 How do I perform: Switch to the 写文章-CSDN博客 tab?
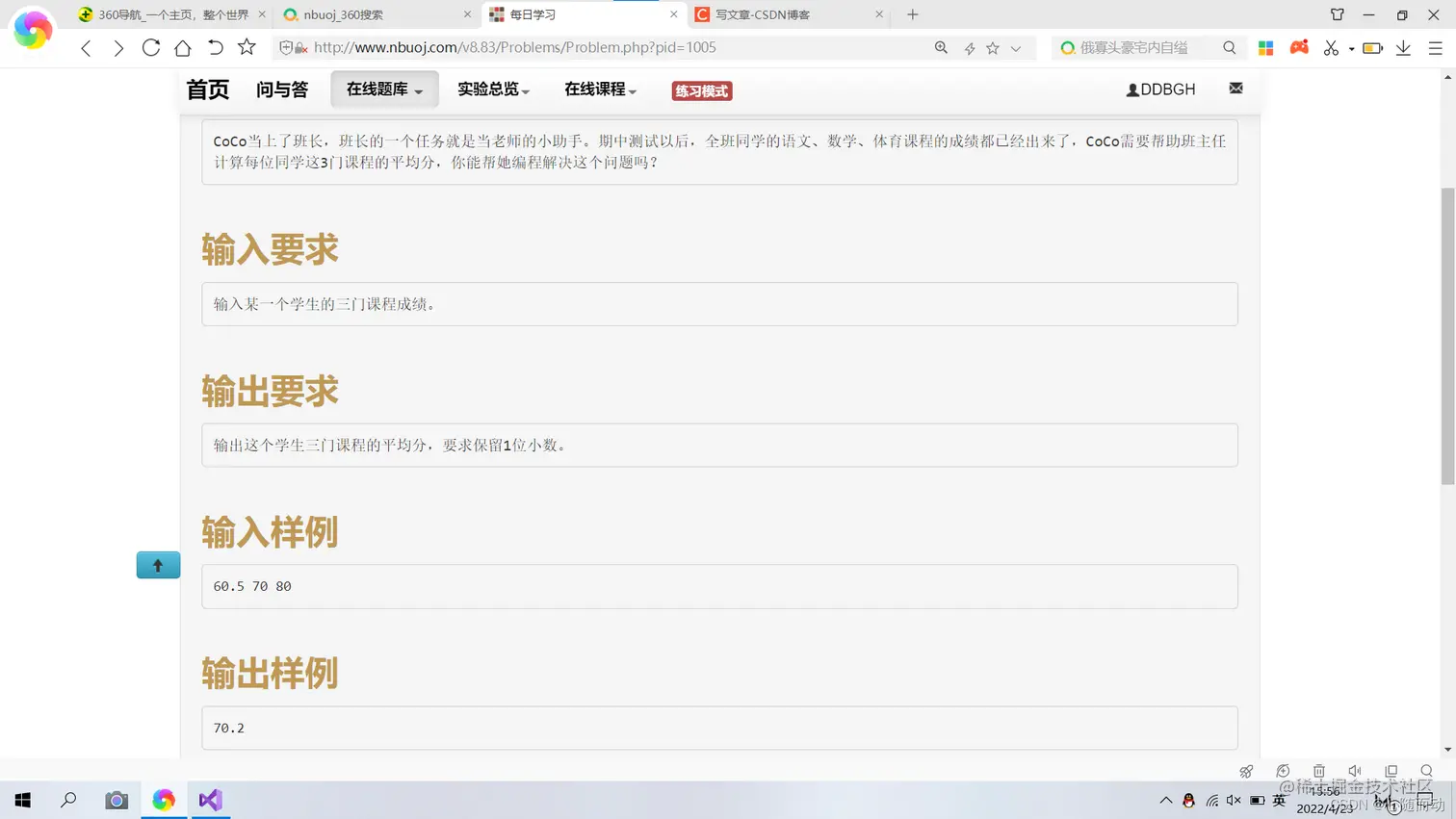tap(789, 14)
